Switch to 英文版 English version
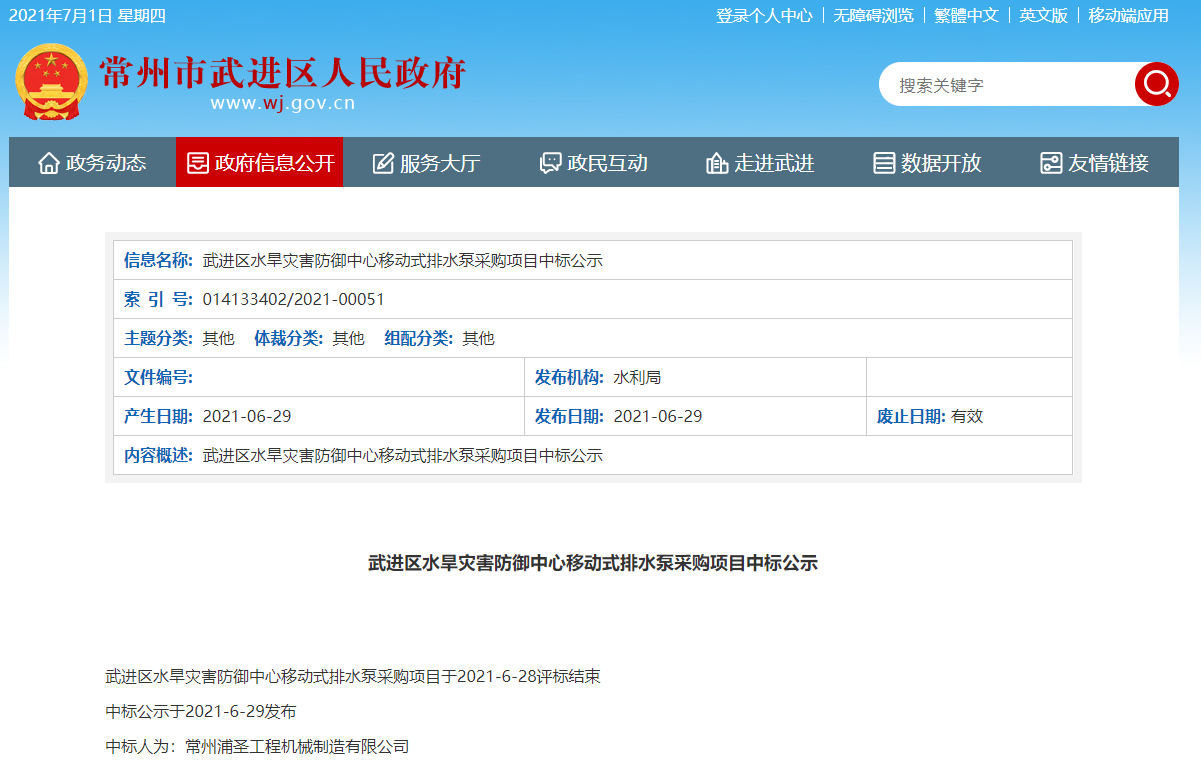The height and width of the screenshot is (766, 1201). pyautogui.click(x=1043, y=15)
